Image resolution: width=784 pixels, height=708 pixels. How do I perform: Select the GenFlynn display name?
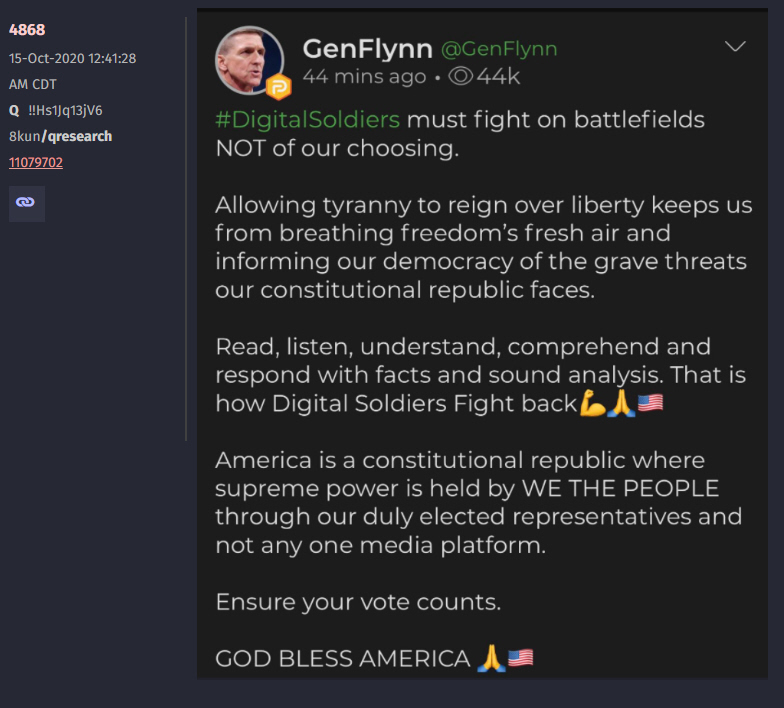point(366,48)
